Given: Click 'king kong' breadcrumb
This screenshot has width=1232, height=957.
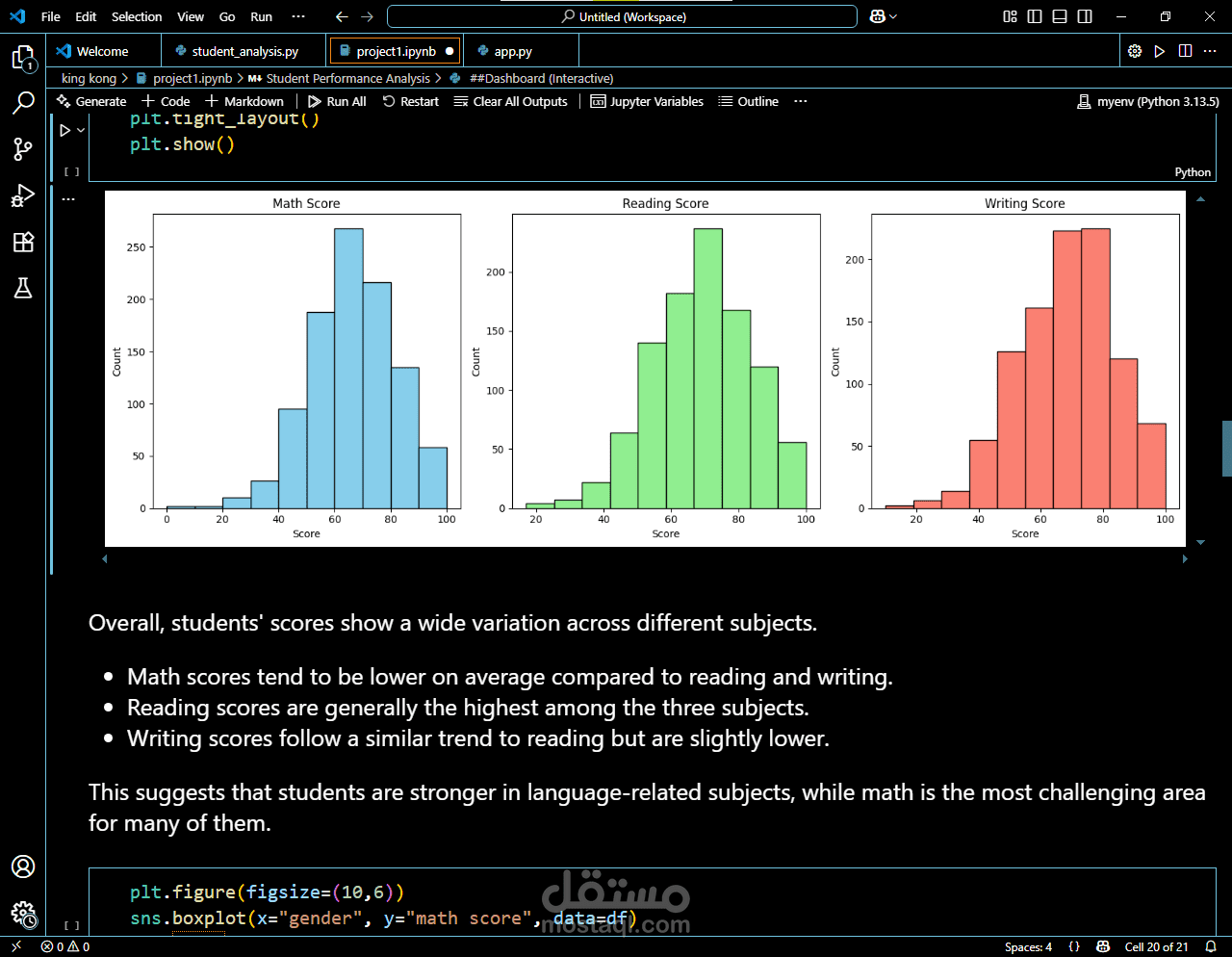Looking at the screenshot, I should pyautogui.click(x=89, y=78).
